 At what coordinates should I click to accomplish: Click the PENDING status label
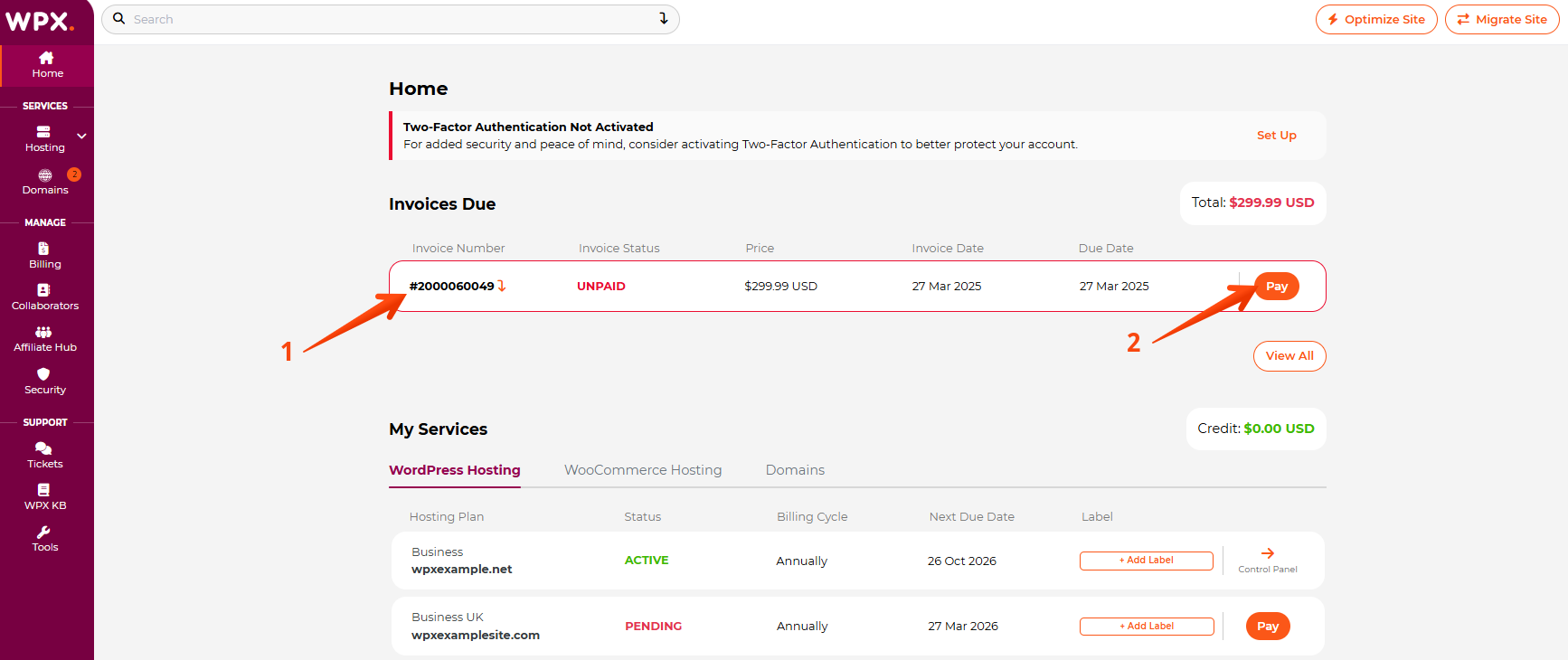653,627
